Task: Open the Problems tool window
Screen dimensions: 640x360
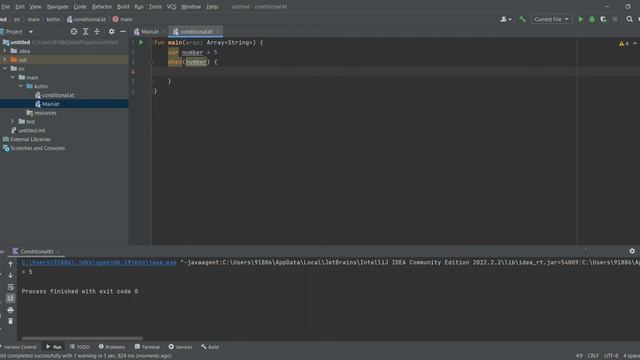Action: tap(112, 347)
